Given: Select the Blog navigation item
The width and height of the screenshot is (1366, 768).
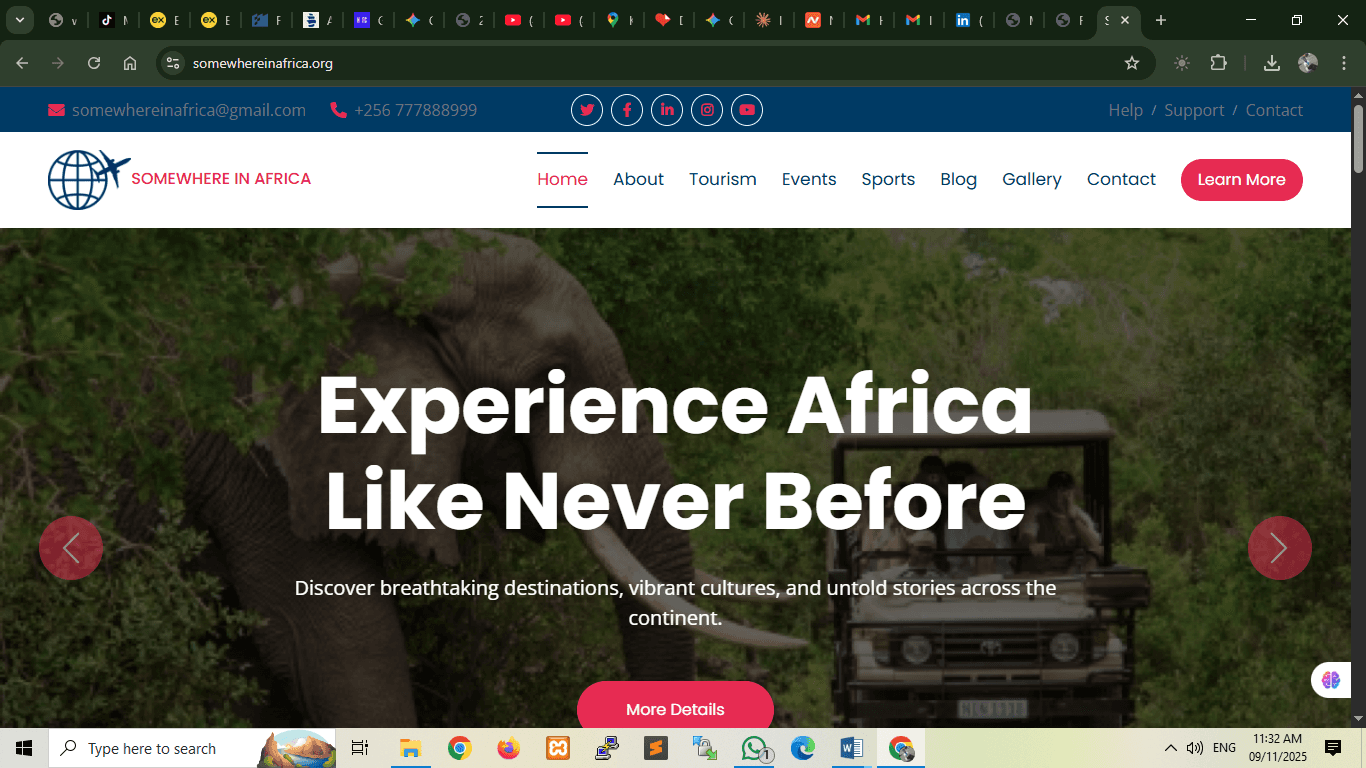Looking at the screenshot, I should (x=958, y=179).
